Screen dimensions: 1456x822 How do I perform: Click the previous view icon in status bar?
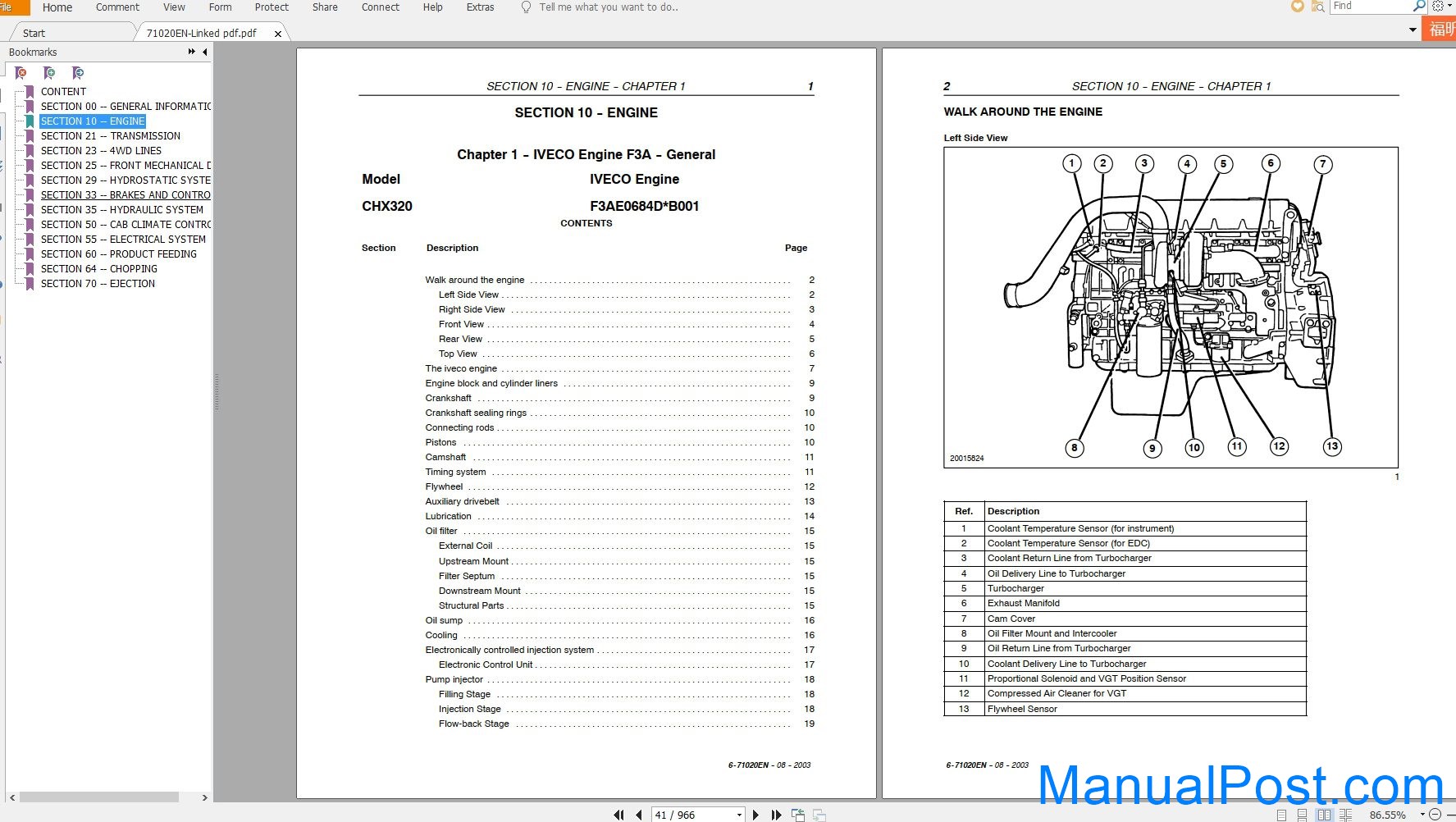point(798,815)
